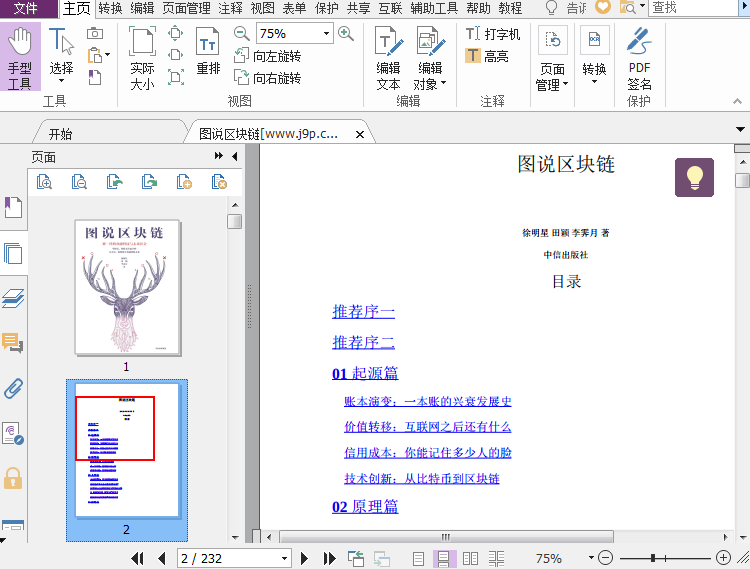The width and height of the screenshot is (750, 569).
Task: Open the Comments side panel
Action: [x=13, y=343]
